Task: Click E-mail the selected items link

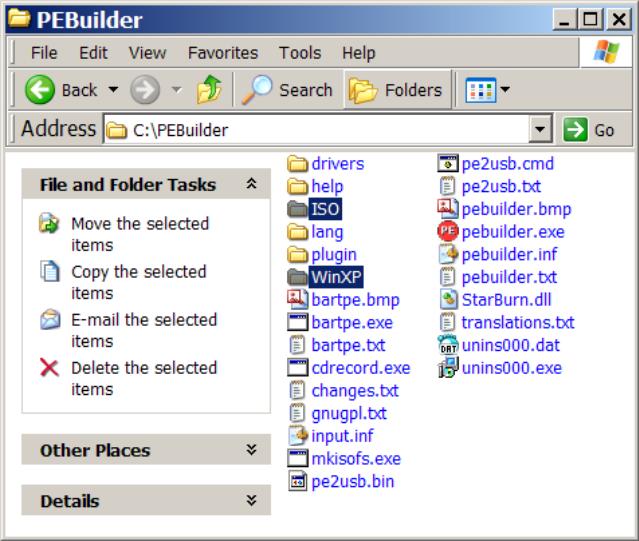Action: [x=144, y=330]
